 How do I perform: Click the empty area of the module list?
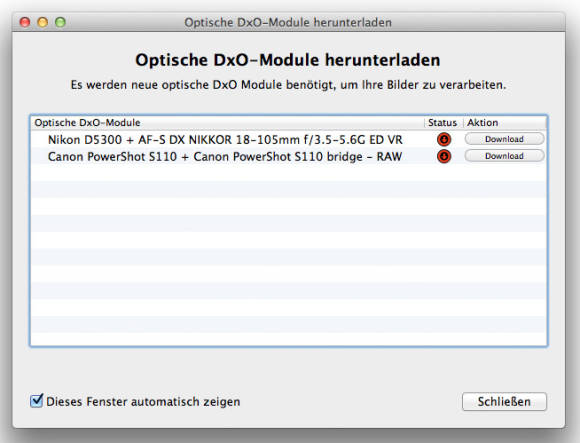point(289,255)
